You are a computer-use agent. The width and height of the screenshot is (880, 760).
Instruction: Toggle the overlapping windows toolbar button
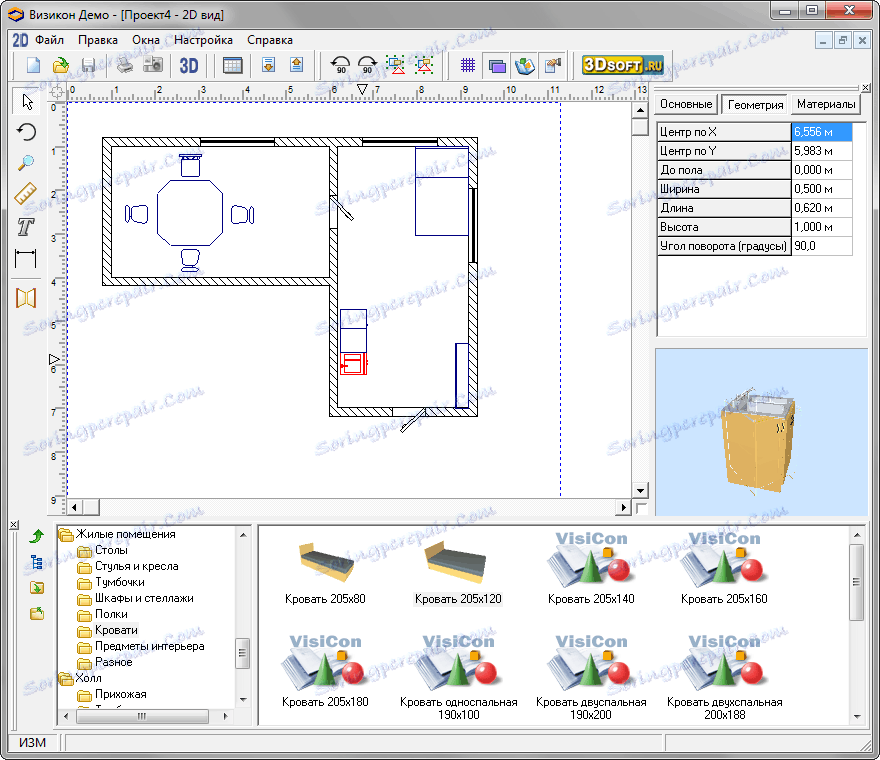(x=497, y=66)
